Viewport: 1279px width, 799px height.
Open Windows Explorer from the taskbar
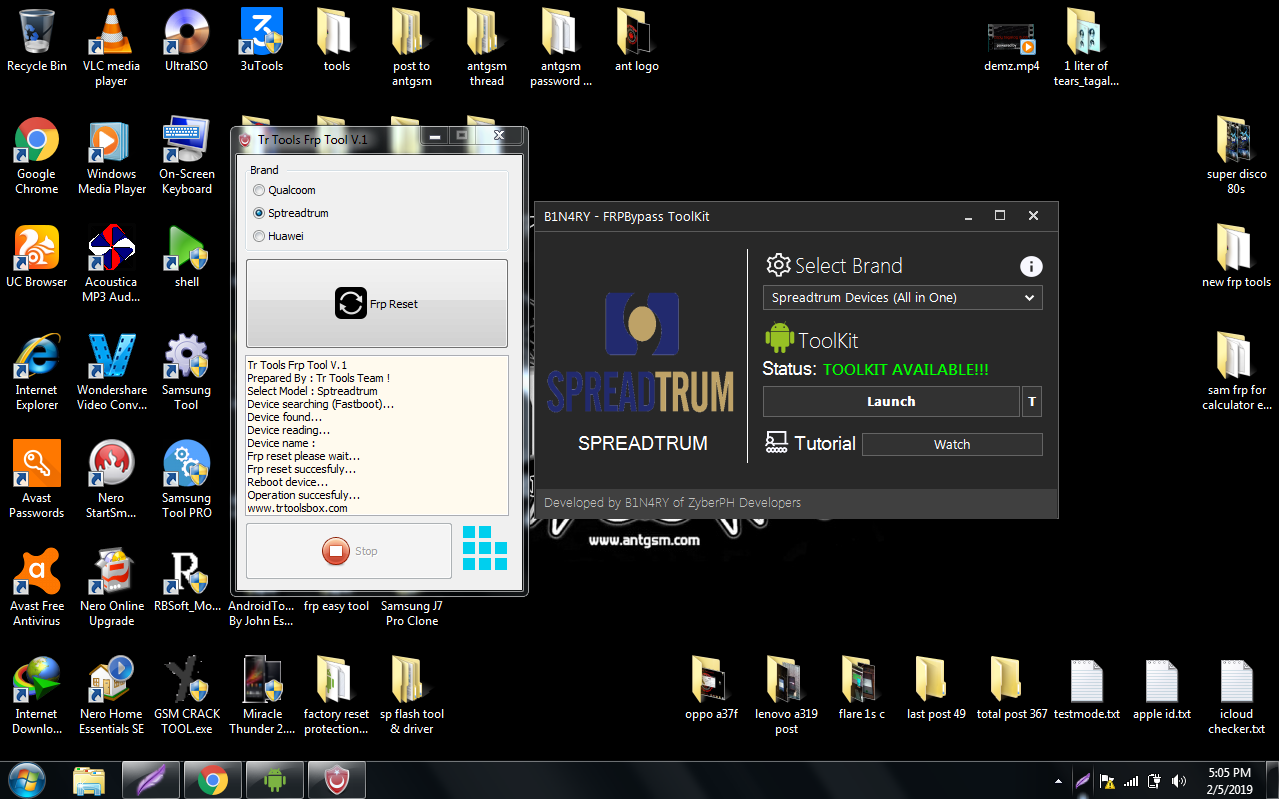coord(89,780)
